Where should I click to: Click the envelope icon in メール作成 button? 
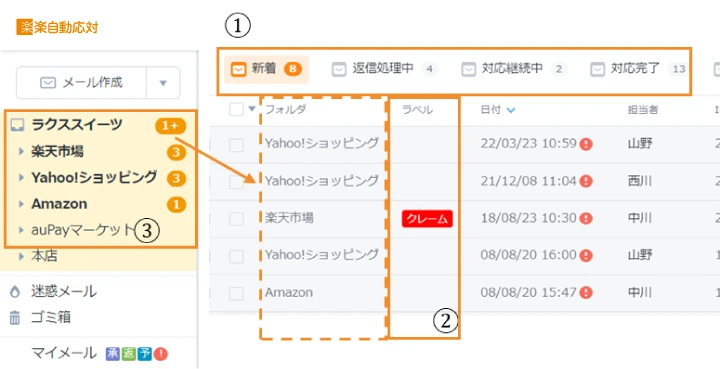(x=48, y=83)
